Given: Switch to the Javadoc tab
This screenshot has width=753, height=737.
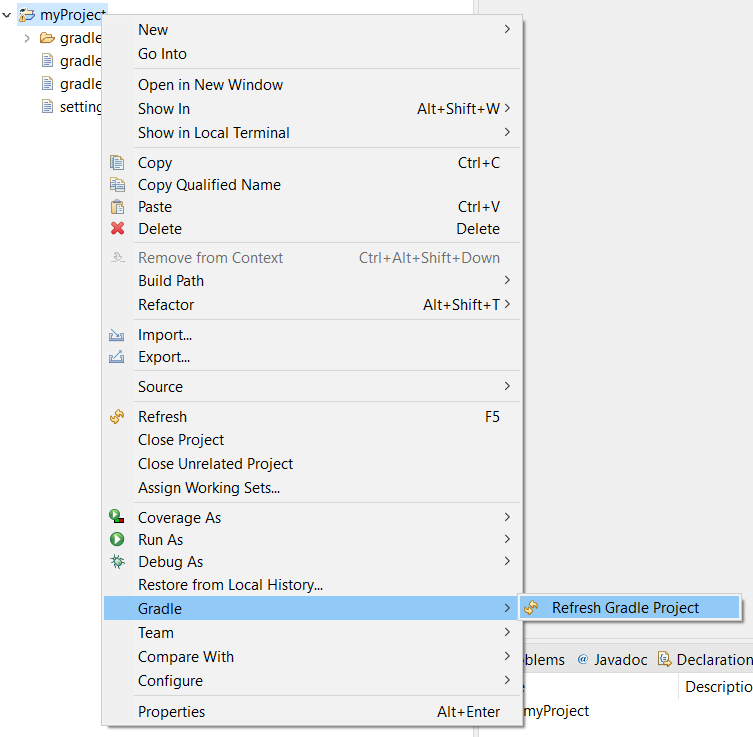Looking at the screenshot, I should [612, 660].
